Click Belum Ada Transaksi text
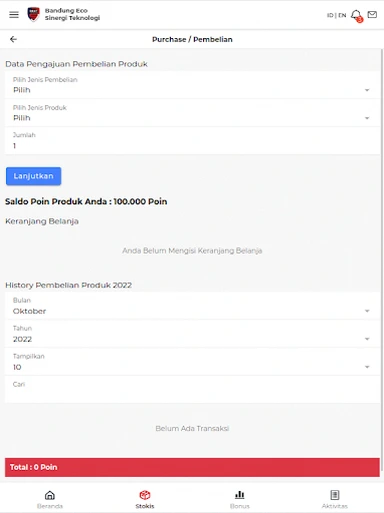This screenshot has width=384, height=513. click(x=192, y=428)
